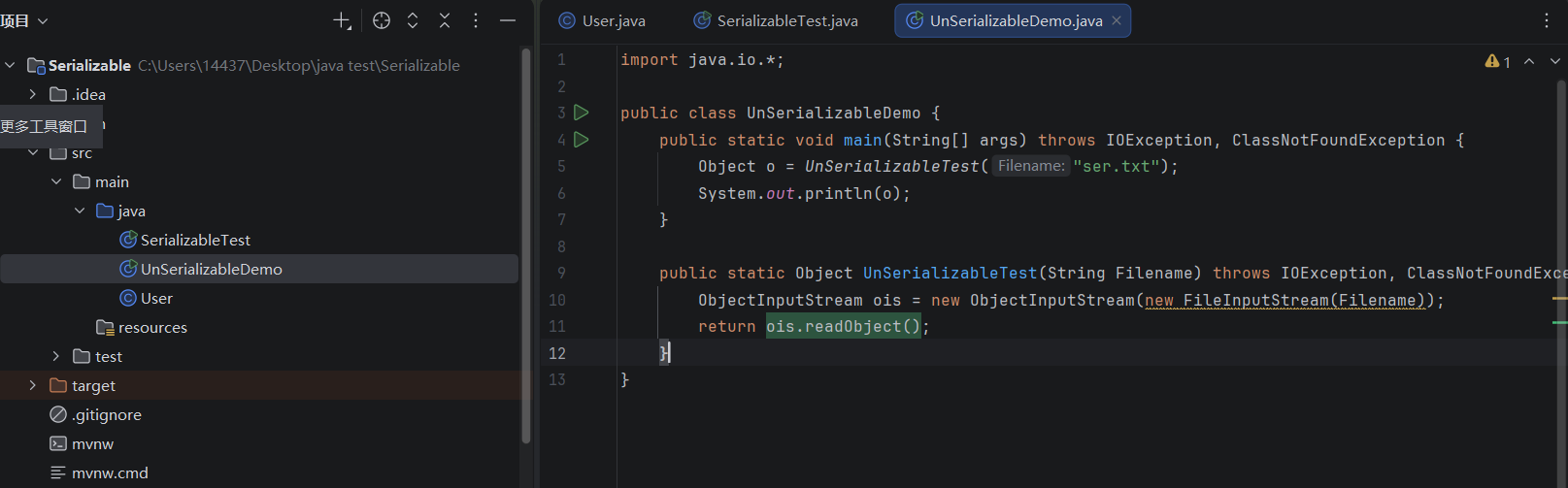Click UnSerializableTest method call on line 5

[892, 167]
